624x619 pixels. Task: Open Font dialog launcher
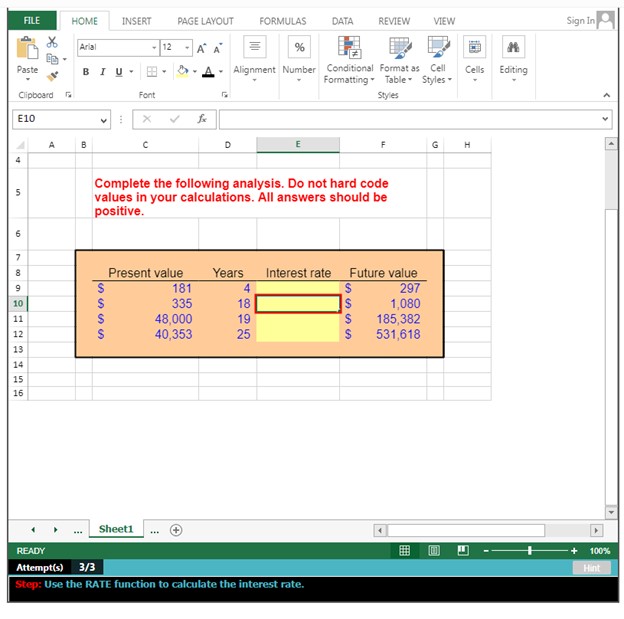coord(224,95)
